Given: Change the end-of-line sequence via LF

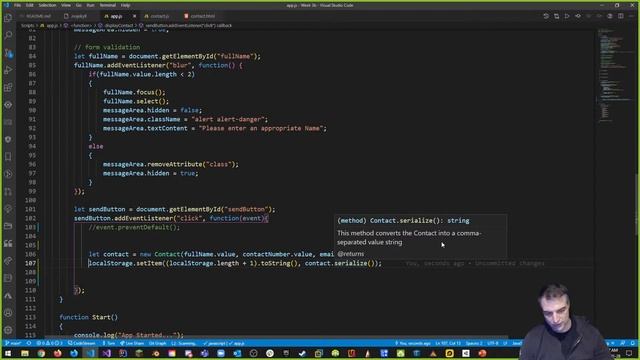Looking at the screenshot, I should (505, 343).
